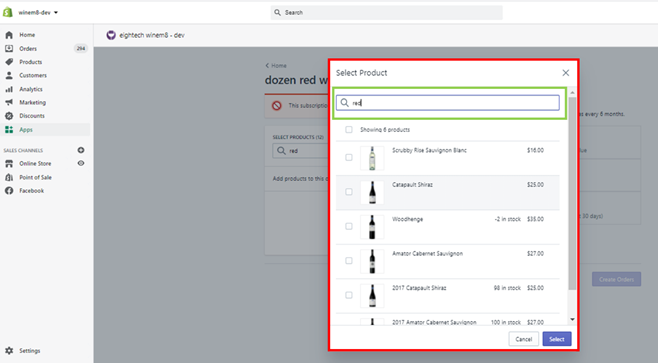Click the dialog search field containing red
The width and height of the screenshot is (658, 363).
coord(448,103)
